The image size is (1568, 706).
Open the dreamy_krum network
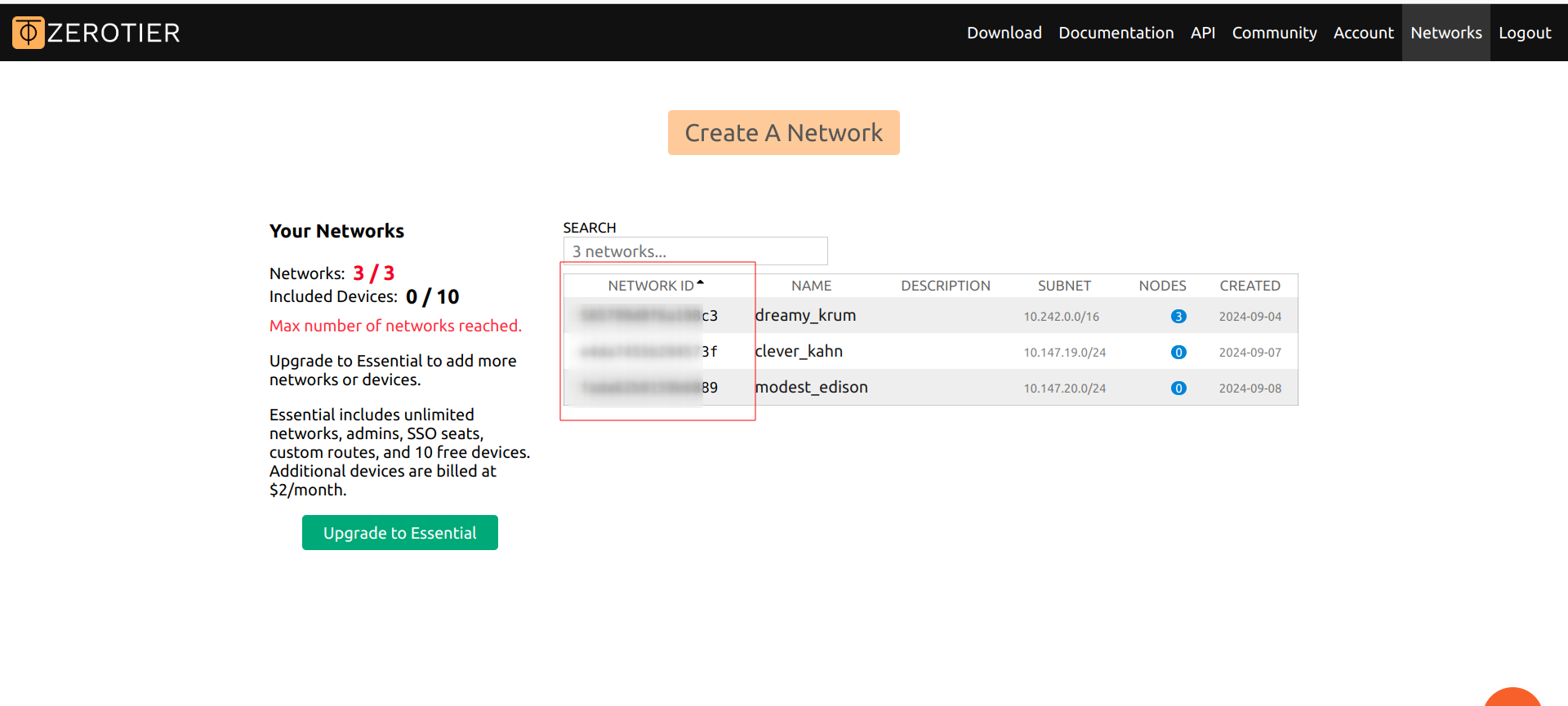point(805,315)
